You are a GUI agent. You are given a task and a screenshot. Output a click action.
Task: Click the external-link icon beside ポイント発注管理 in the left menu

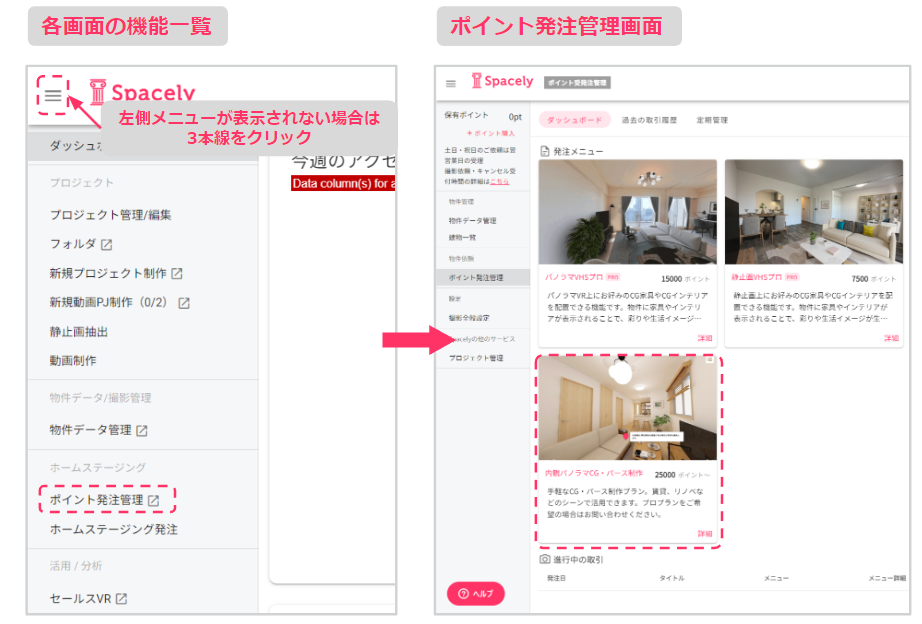(x=153, y=500)
